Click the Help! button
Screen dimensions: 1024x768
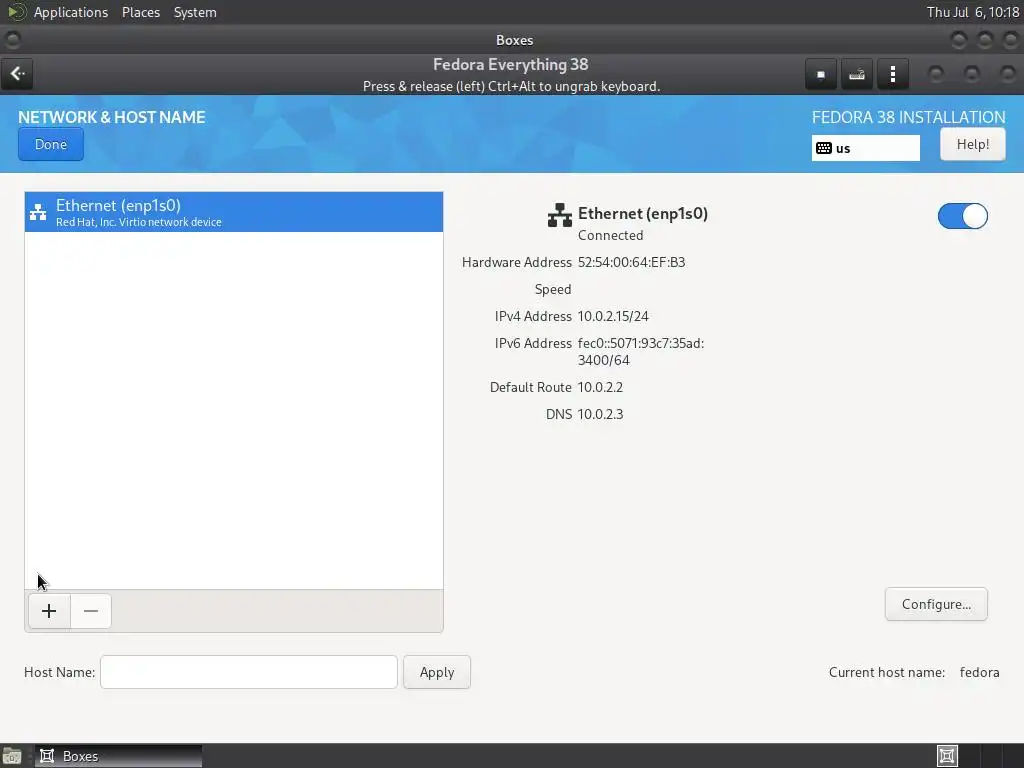pos(972,144)
